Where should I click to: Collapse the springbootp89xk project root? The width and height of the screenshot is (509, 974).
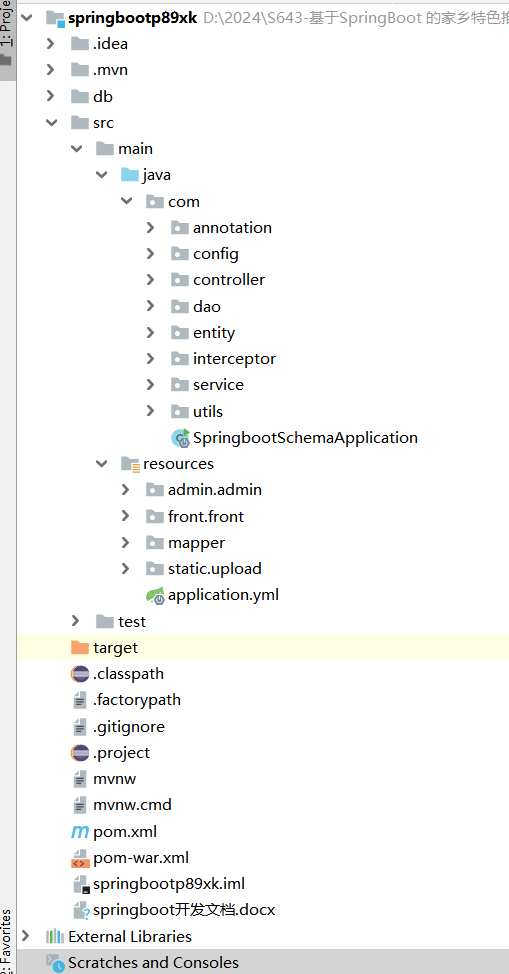[x=26, y=18]
